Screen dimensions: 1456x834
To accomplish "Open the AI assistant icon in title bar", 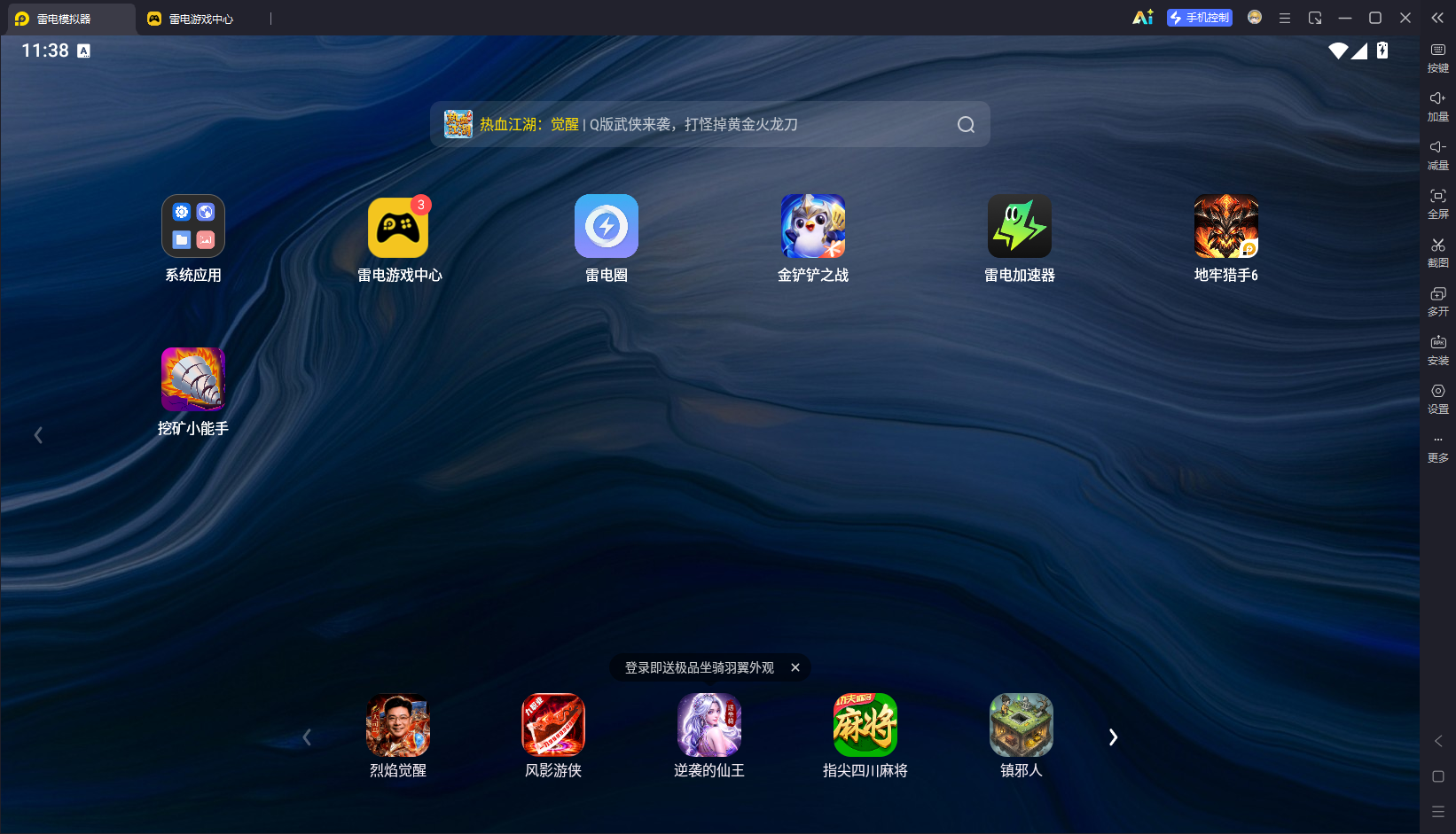I will point(1143,18).
